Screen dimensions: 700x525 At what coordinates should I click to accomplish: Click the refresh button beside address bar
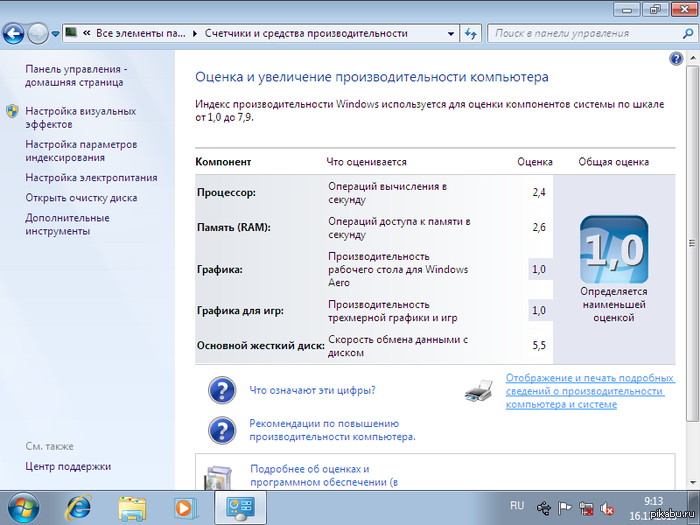pos(471,33)
